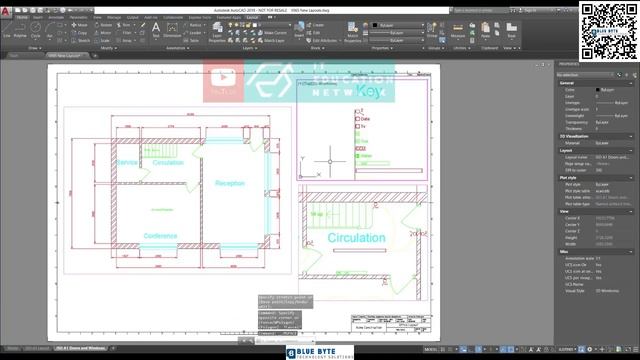This screenshot has height=360, width=640.
Task: Expand the Utilities panel
Action: tap(462, 48)
